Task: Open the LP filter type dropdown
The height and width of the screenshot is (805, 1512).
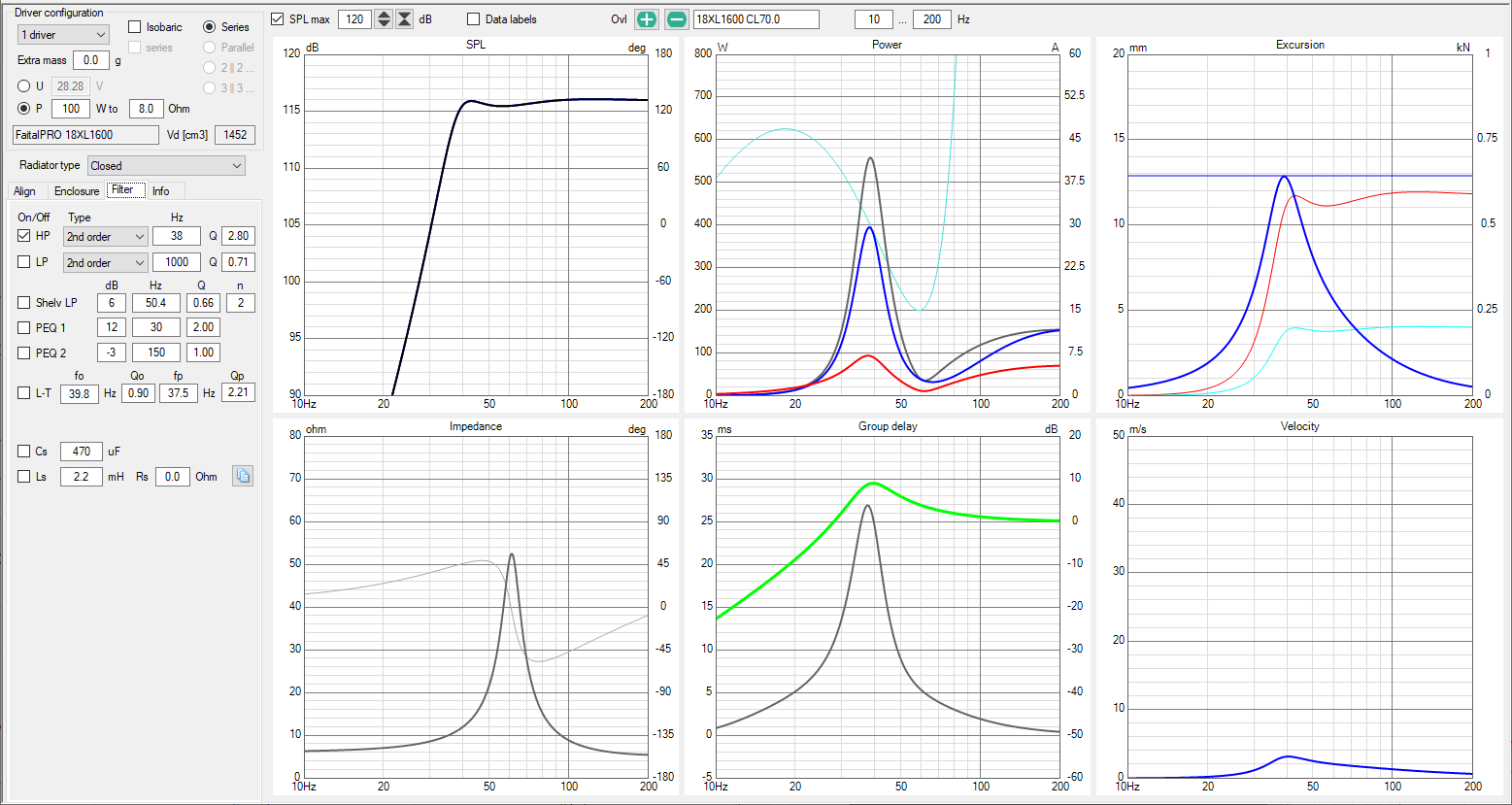Action: (x=106, y=263)
